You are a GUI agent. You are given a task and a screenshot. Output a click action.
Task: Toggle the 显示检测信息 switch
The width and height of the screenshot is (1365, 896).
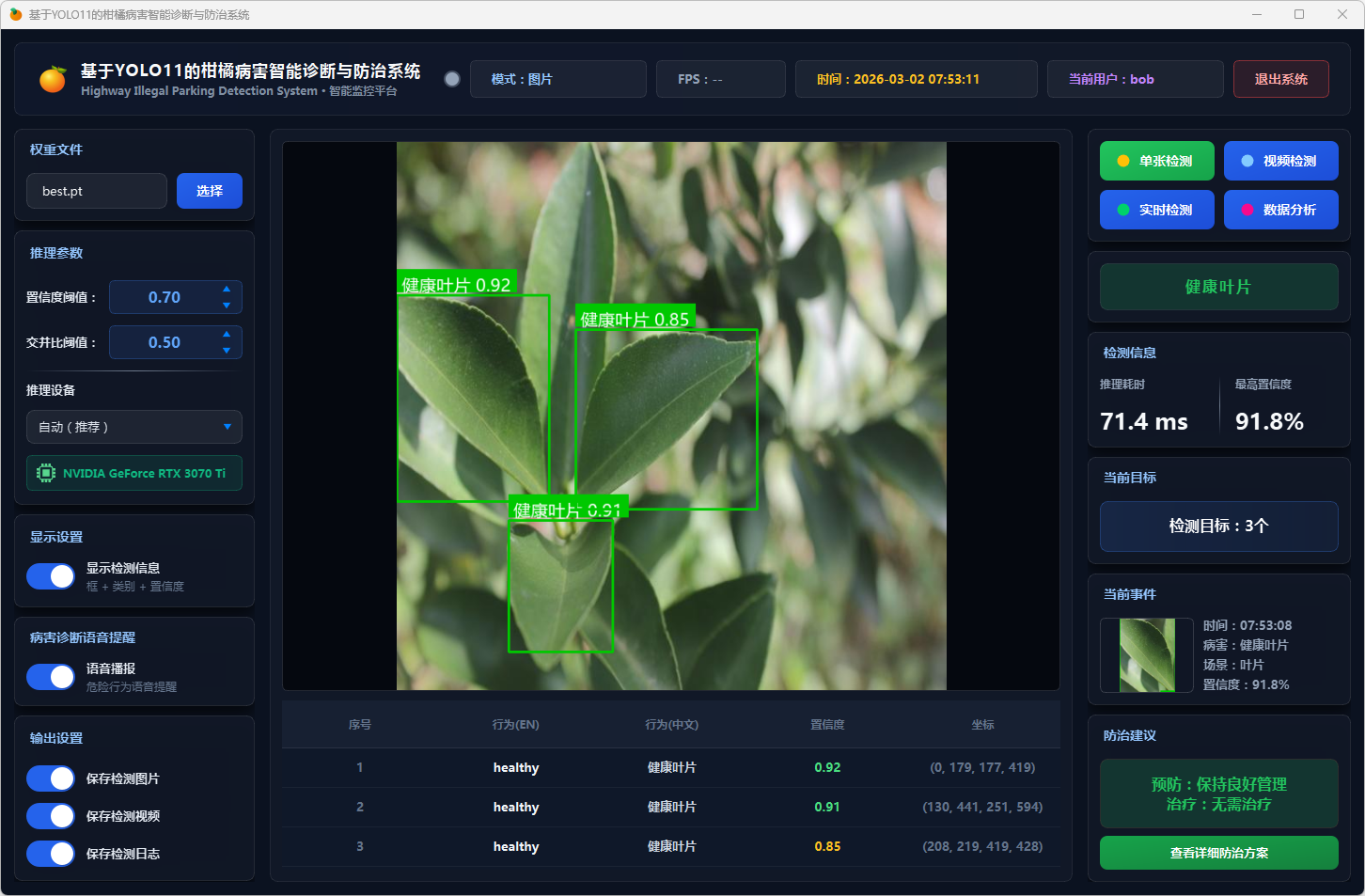51,576
